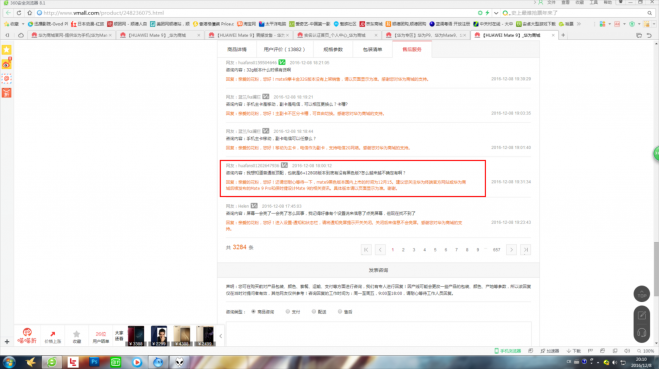Expand the dropdown beside the apps extension
This screenshot has width=659, height=369.
(609, 24)
